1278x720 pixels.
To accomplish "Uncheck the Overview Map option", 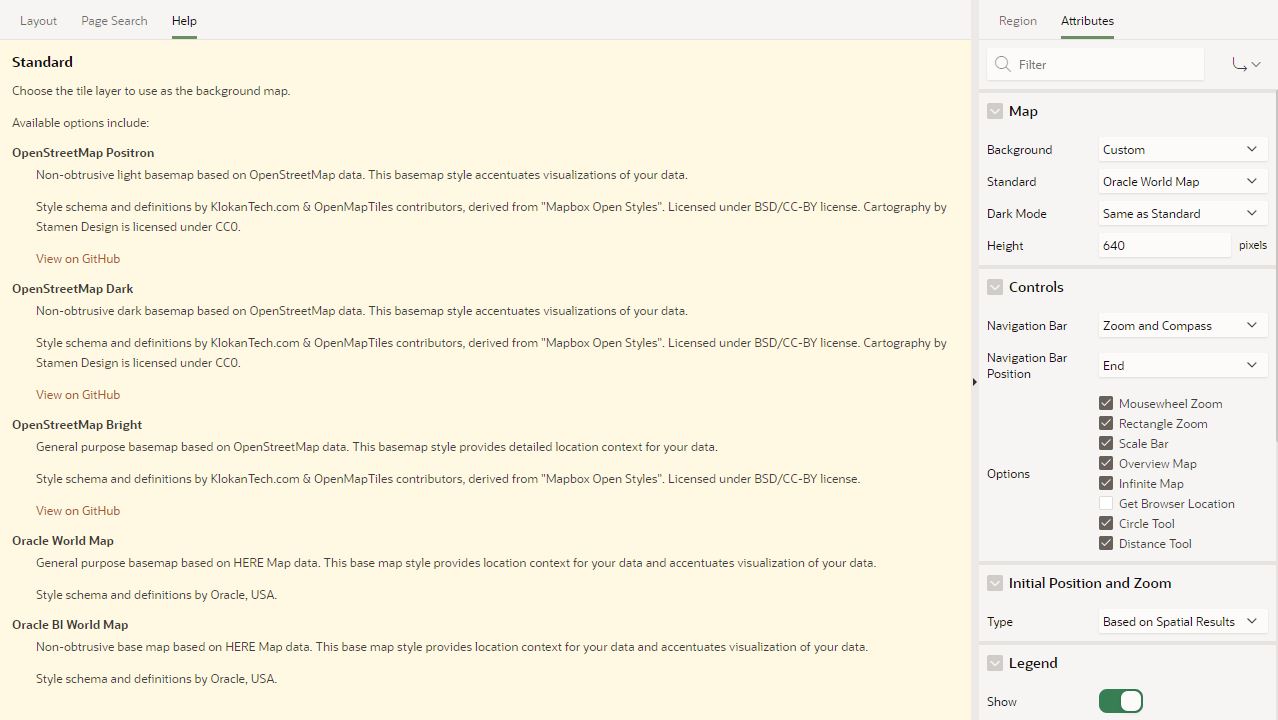I will [1106, 463].
